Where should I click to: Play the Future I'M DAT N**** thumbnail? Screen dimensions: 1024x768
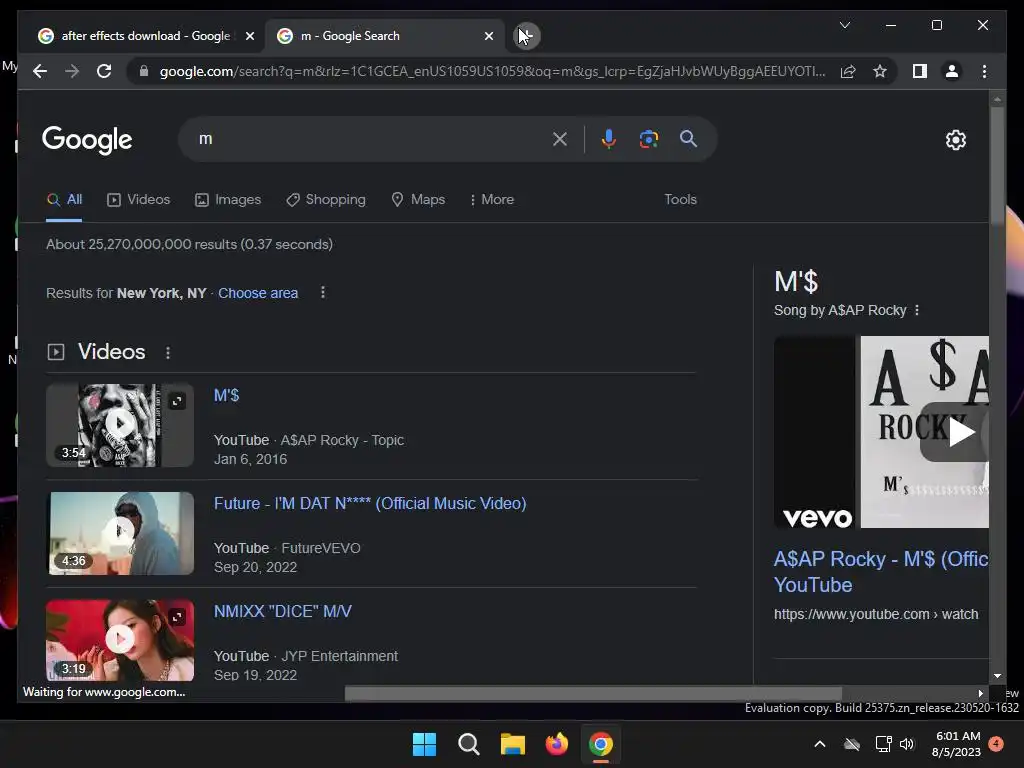point(120,533)
